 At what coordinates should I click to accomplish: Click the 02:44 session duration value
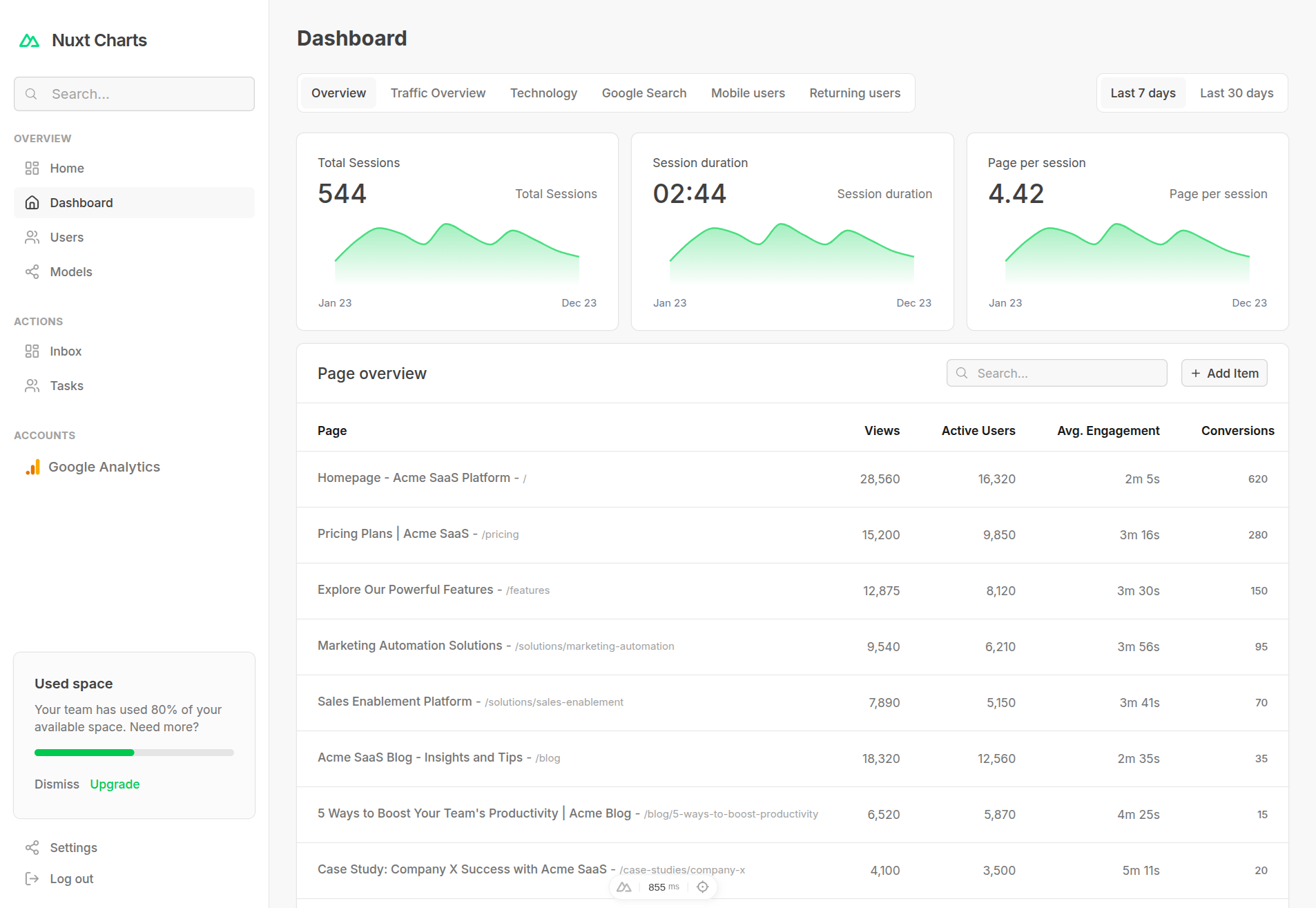click(x=689, y=193)
